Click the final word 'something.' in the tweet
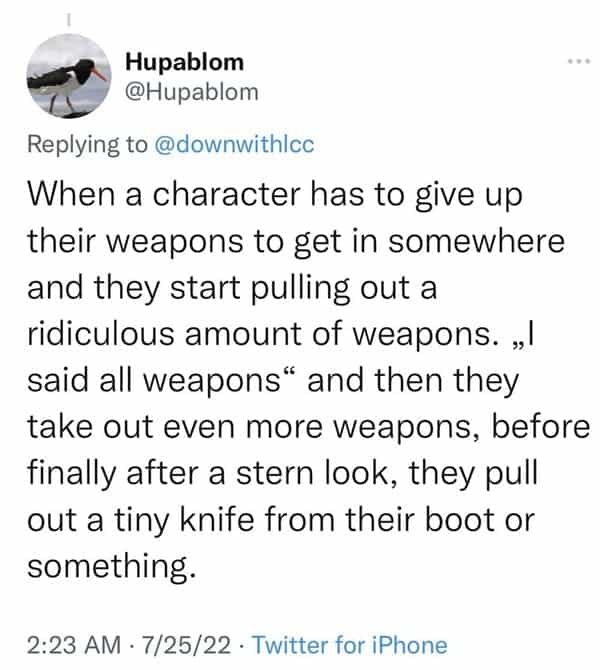The image size is (600, 670). pos(112,567)
